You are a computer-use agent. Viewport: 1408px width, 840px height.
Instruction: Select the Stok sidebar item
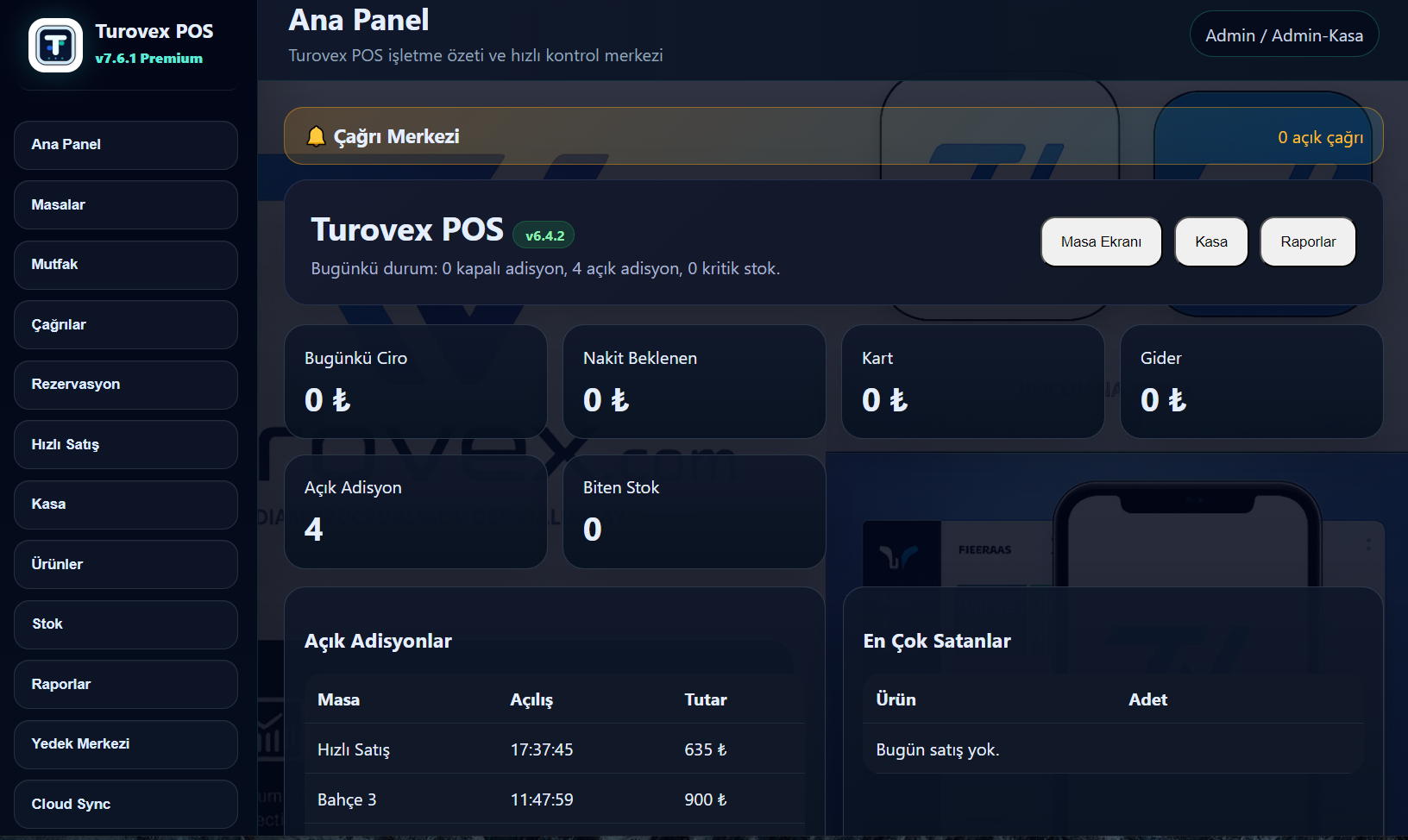(x=126, y=624)
